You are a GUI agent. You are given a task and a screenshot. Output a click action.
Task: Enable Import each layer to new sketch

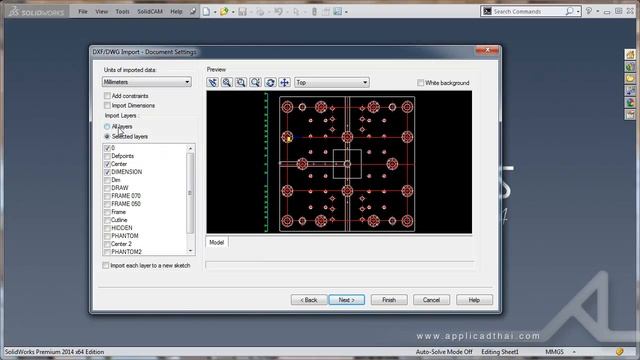pyautogui.click(x=106, y=265)
